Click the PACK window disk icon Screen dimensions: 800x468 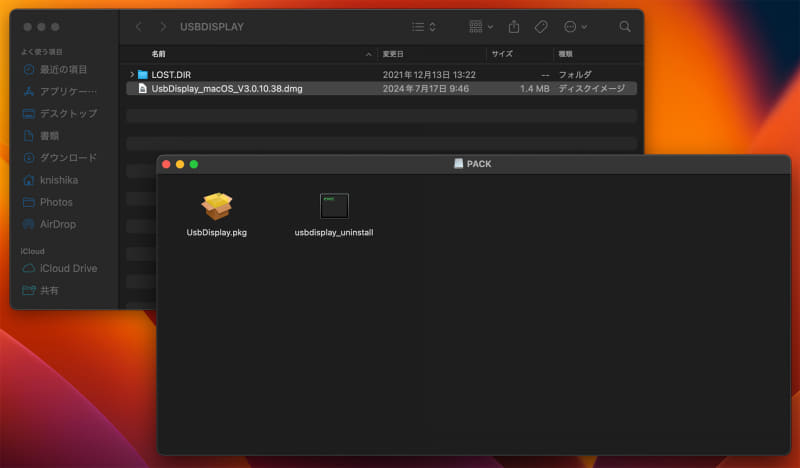coord(458,163)
